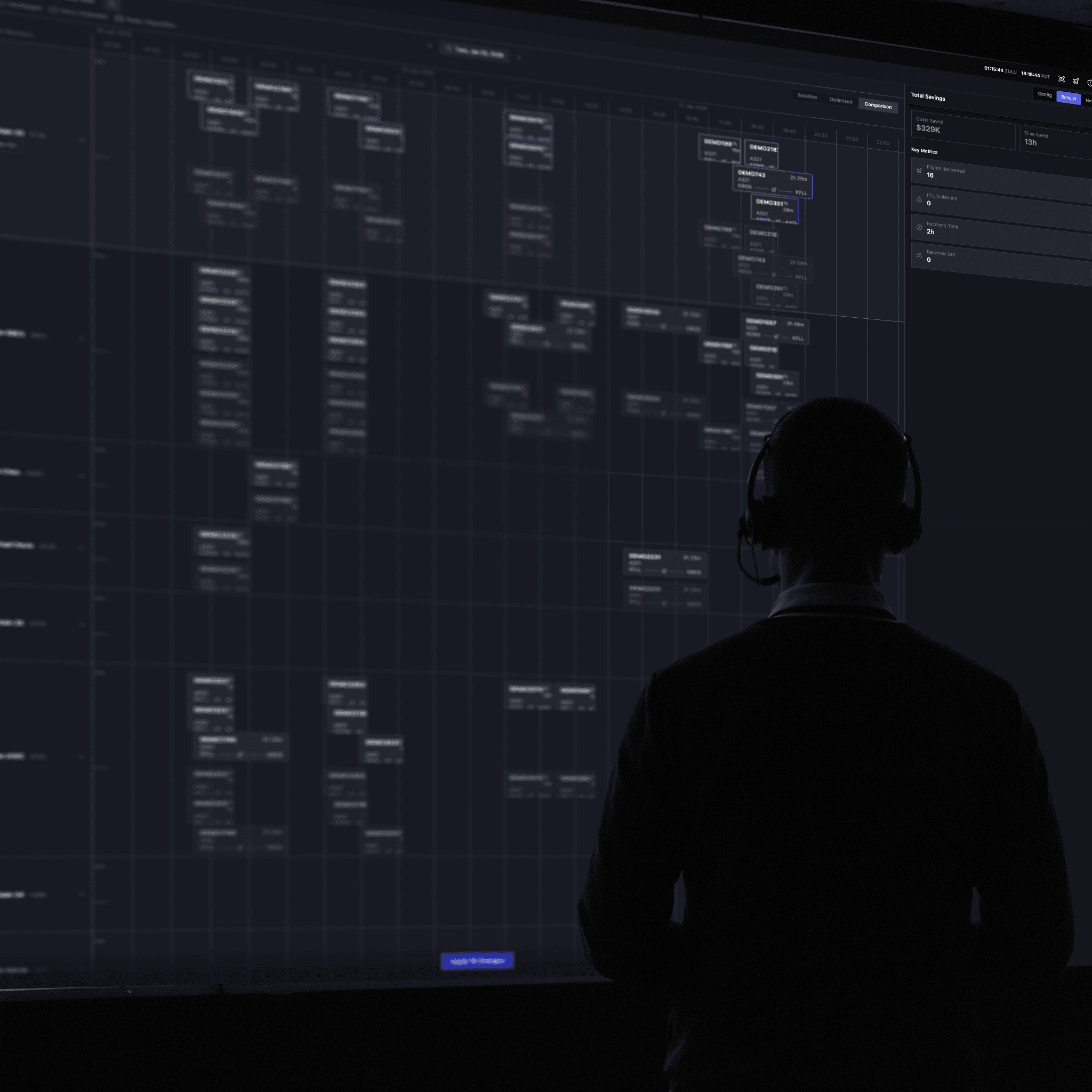The height and width of the screenshot is (1092, 1092).
Task: Click the blue Apply button at bottom
Action: point(477,960)
